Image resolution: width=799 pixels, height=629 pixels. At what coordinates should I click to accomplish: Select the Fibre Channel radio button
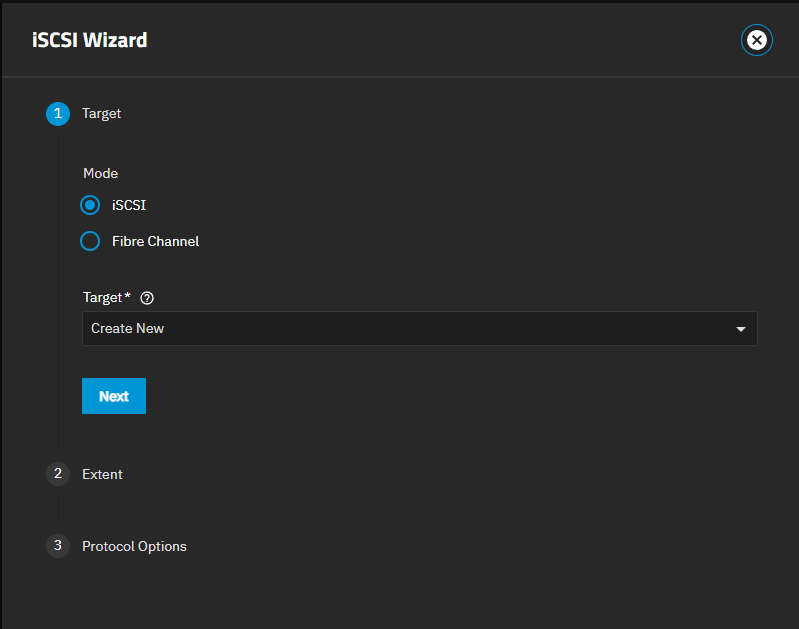click(x=90, y=241)
